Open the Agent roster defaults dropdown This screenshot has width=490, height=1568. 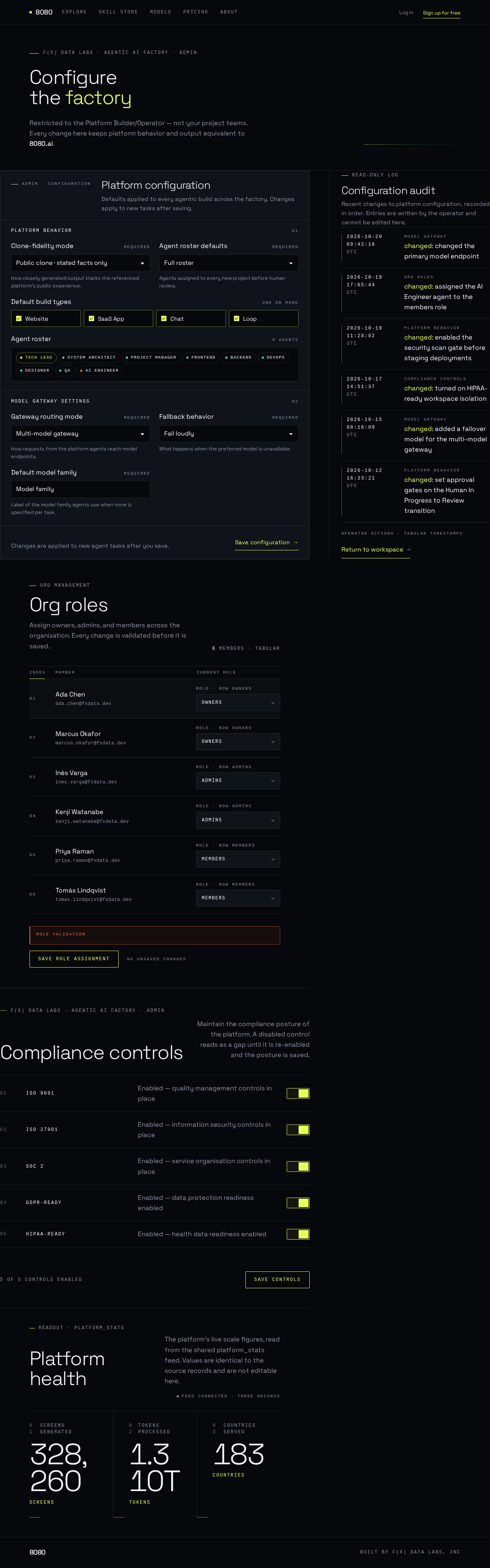(x=228, y=263)
